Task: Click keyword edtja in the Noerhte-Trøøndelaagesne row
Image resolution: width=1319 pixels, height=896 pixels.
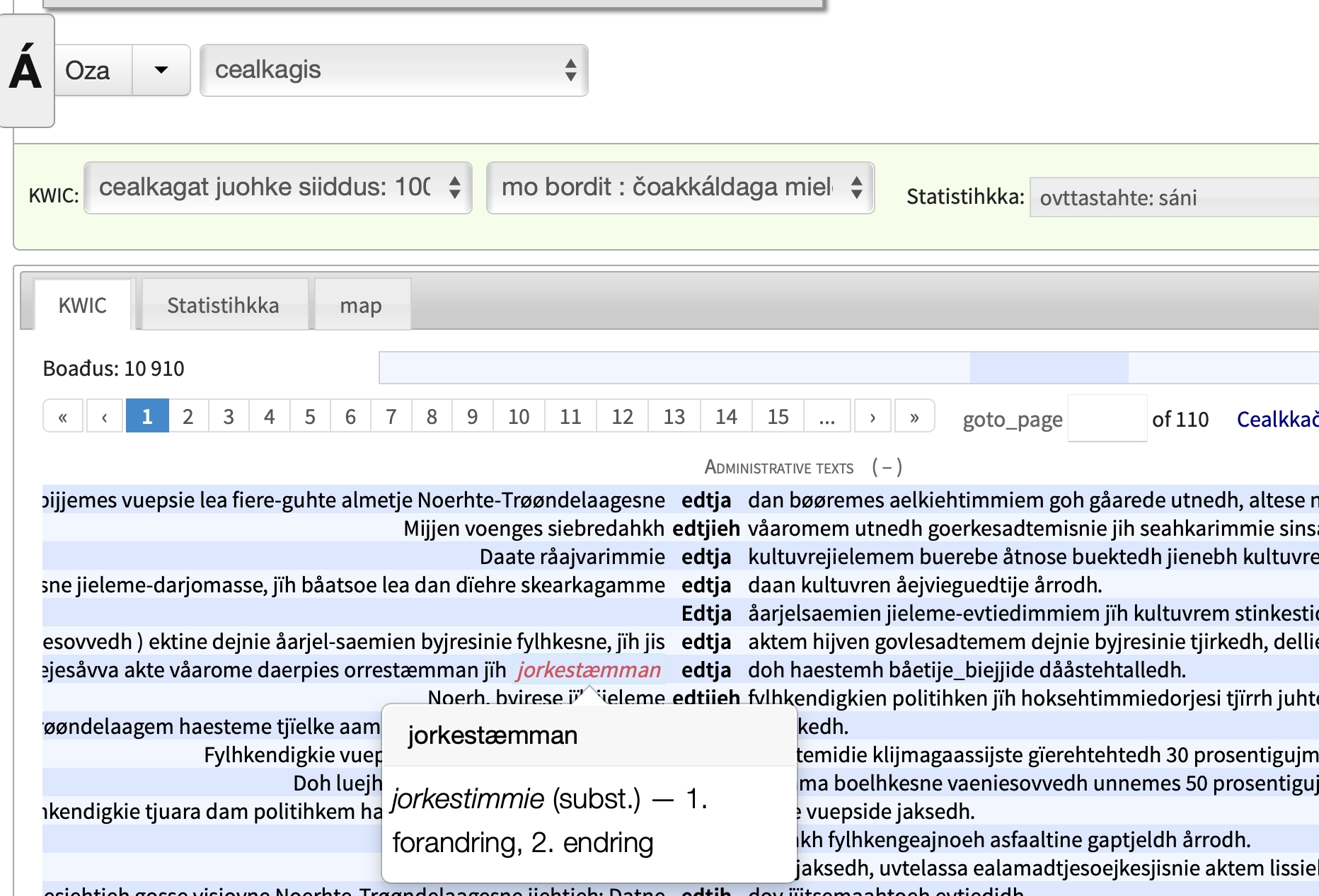Action: pyautogui.click(x=706, y=500)
